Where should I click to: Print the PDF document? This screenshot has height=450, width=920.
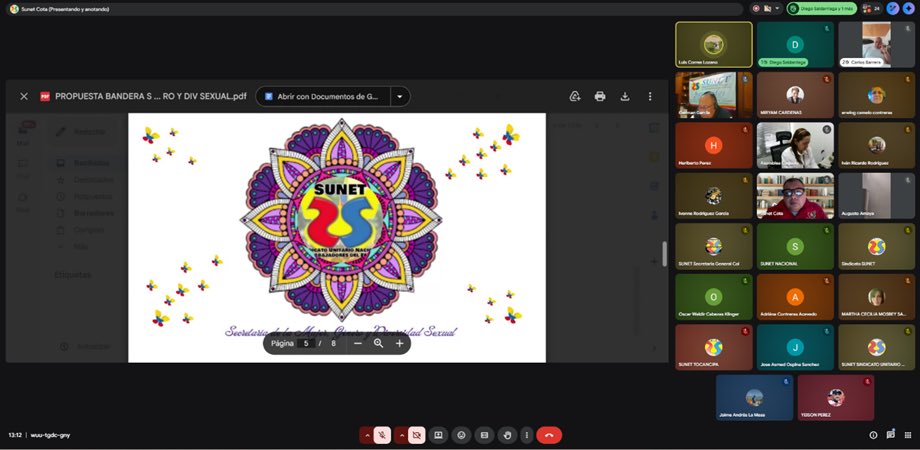600,96
